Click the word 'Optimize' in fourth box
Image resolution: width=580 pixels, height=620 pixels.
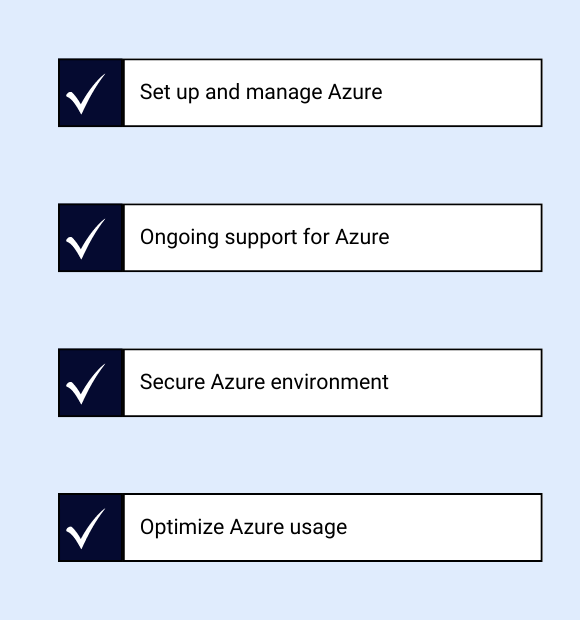pos(182,527)
